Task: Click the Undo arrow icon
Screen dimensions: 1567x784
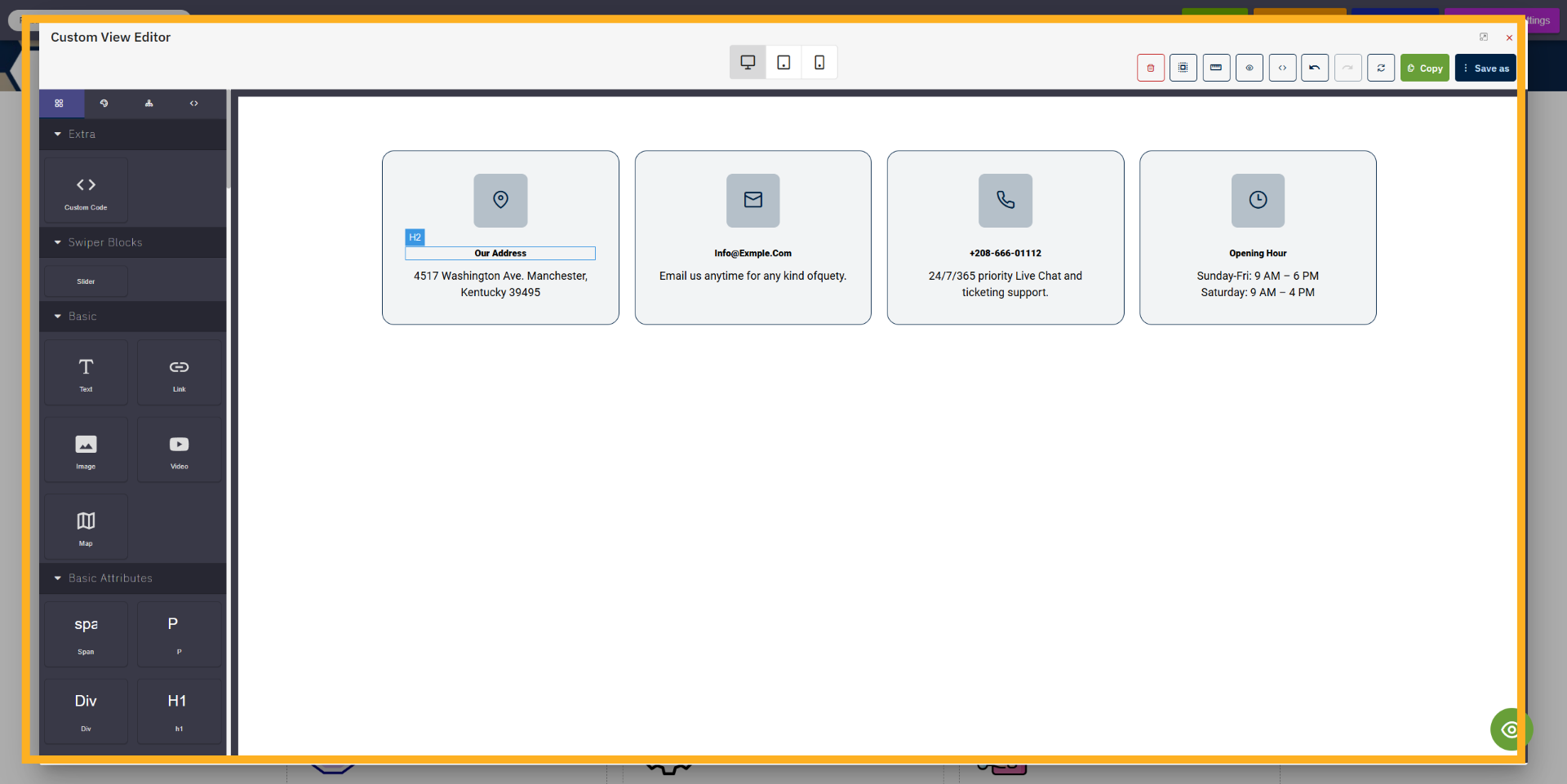Action: pyautogui.click(x=1314, y=68)
